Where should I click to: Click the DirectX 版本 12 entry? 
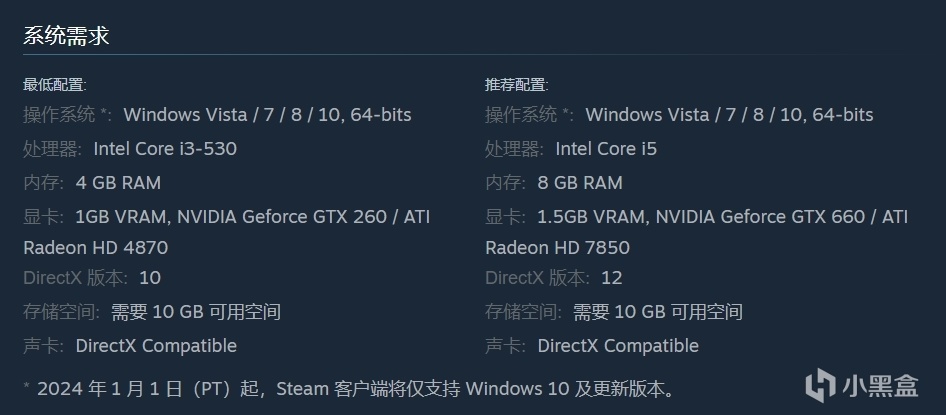[x=554, y=278]
